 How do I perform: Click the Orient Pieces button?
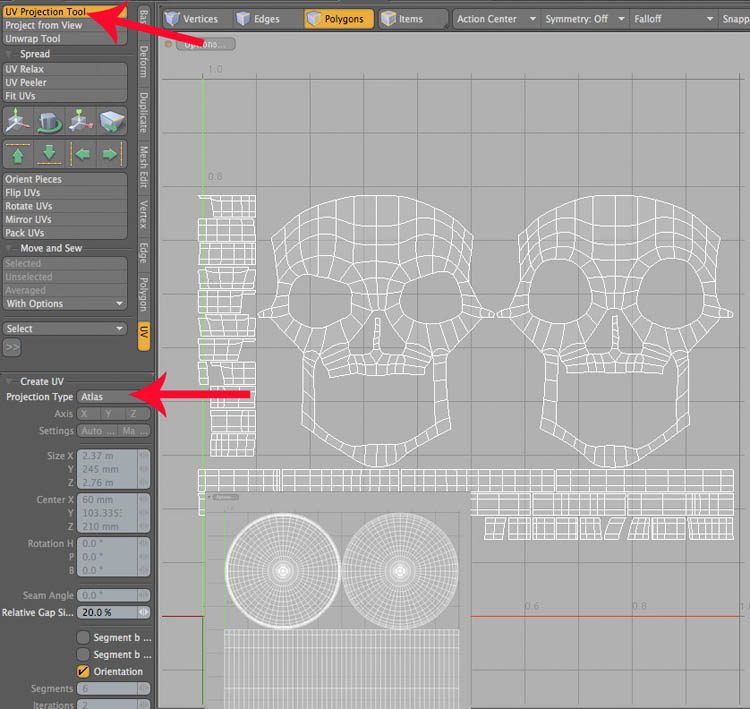pyautogui.click(x=65, y=179)
